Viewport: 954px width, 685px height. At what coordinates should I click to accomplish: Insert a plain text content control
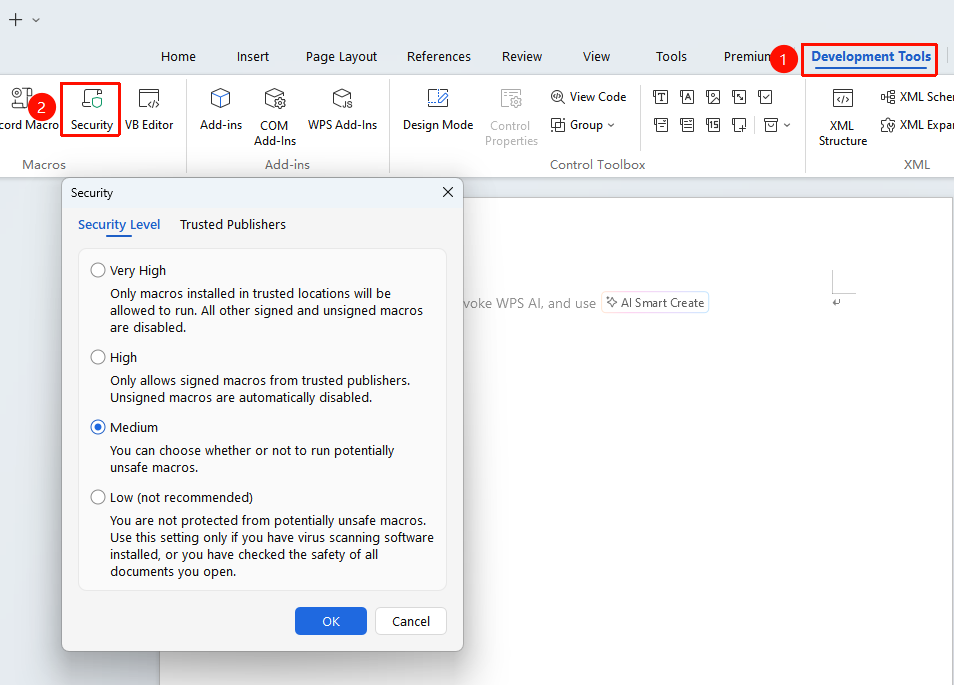click(x=687, y=97)
